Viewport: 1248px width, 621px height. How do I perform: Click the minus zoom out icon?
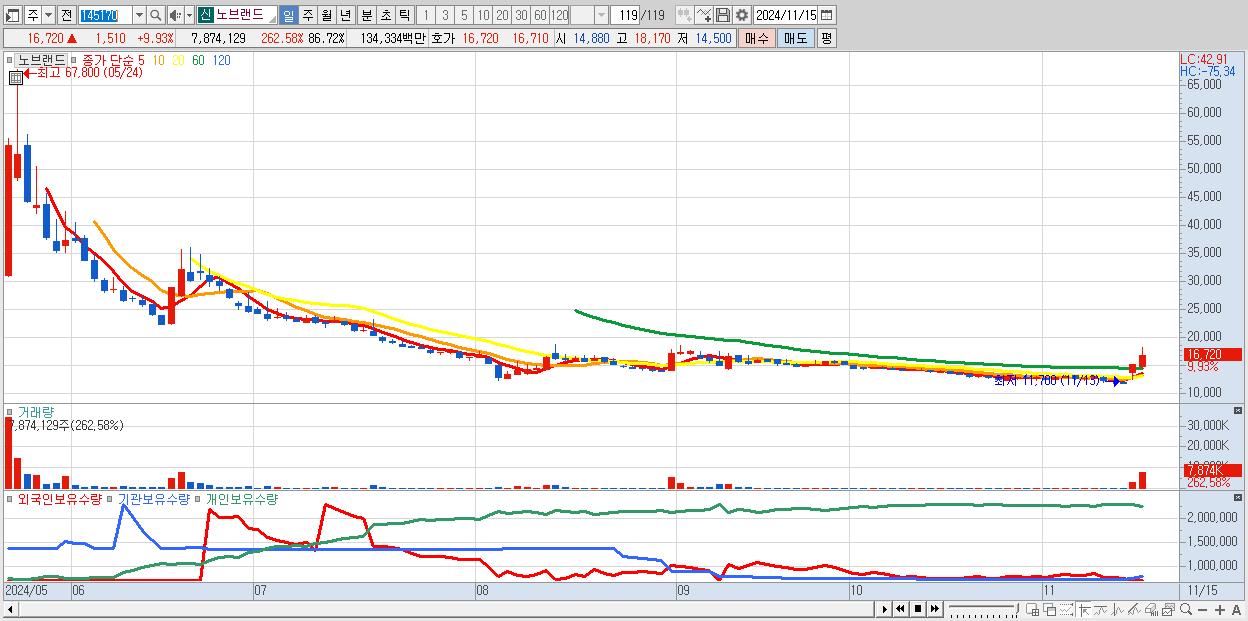(x=1203, y=610)
